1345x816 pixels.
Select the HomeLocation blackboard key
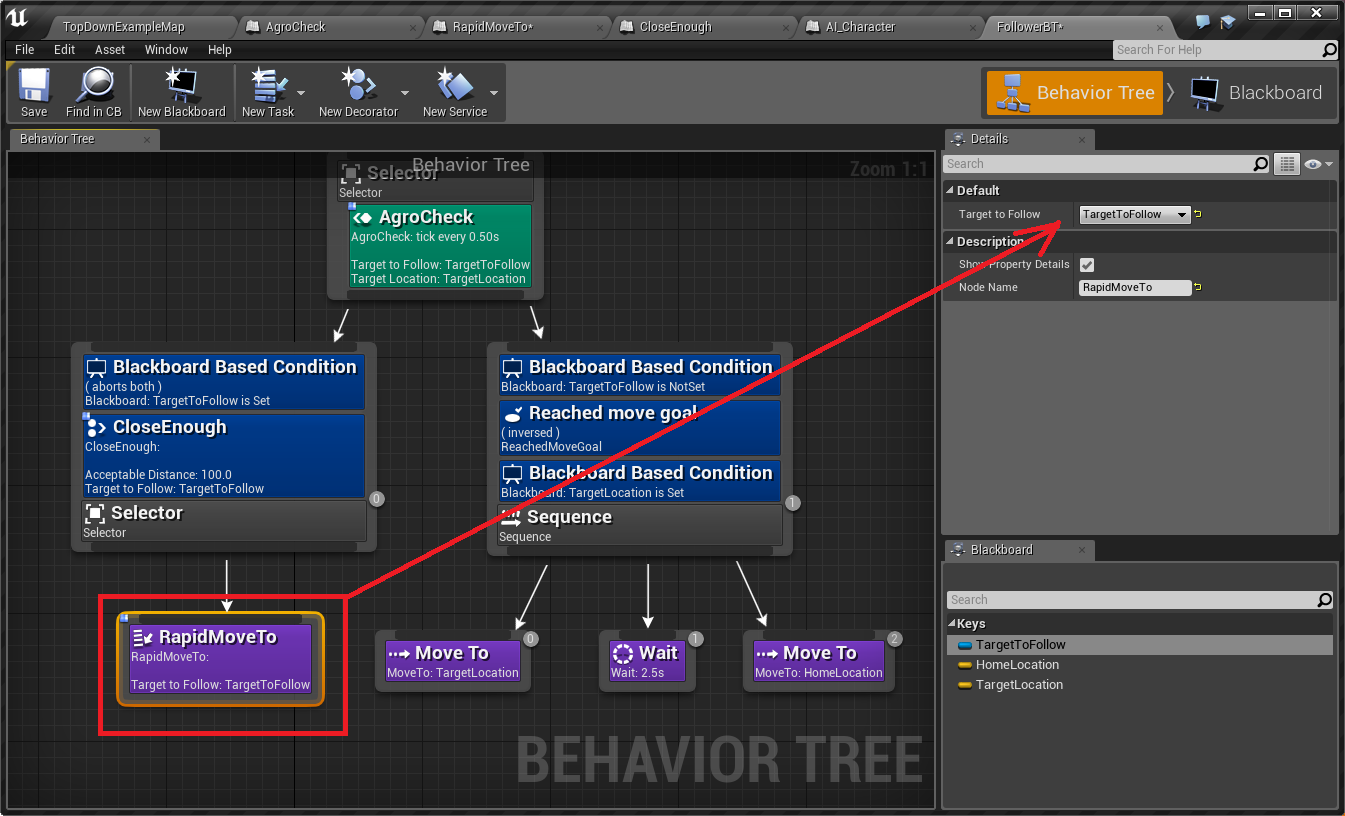point(1139,665)
